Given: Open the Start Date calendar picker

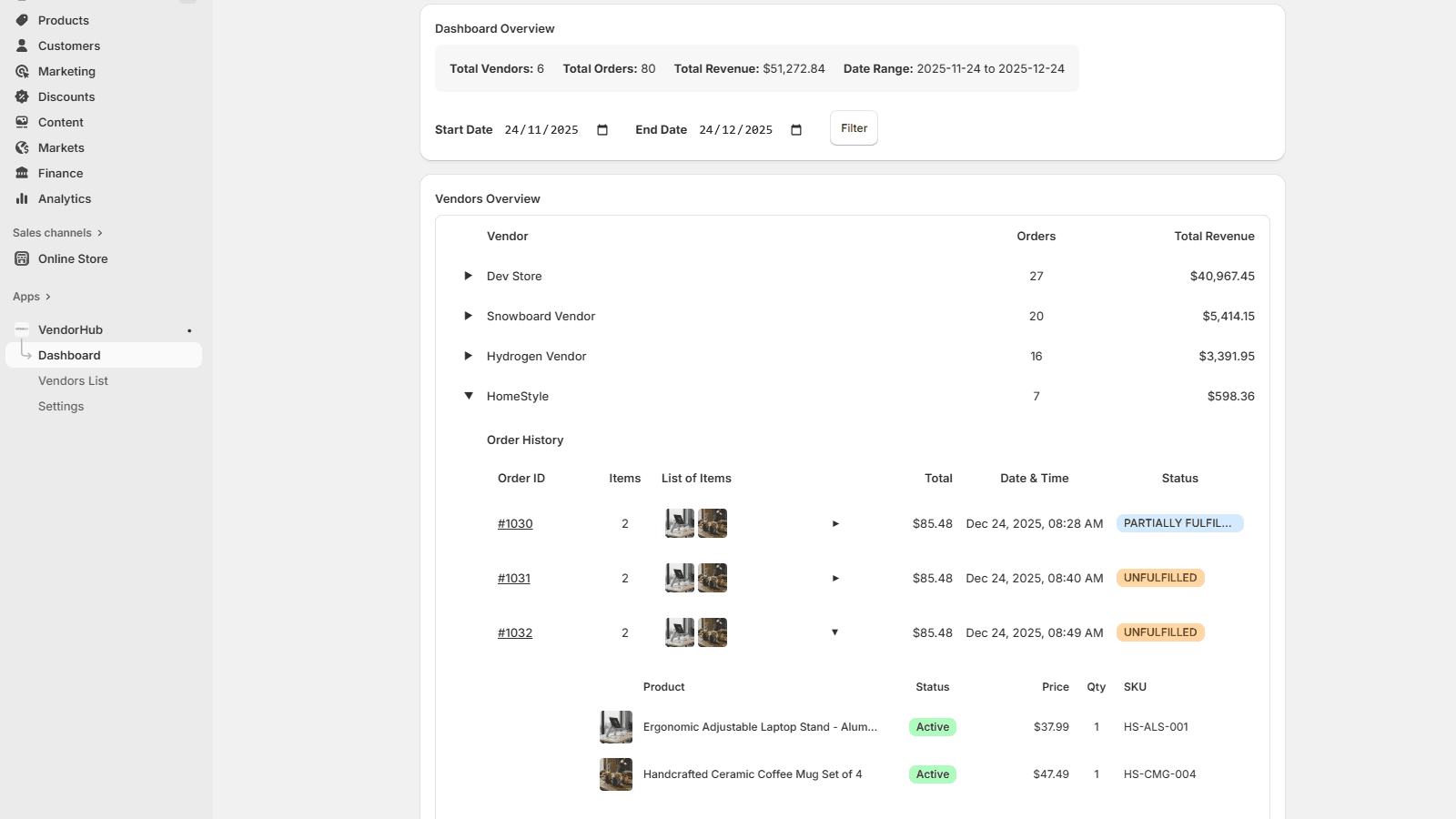Looking at the screenshot, I should pos(602,130).
